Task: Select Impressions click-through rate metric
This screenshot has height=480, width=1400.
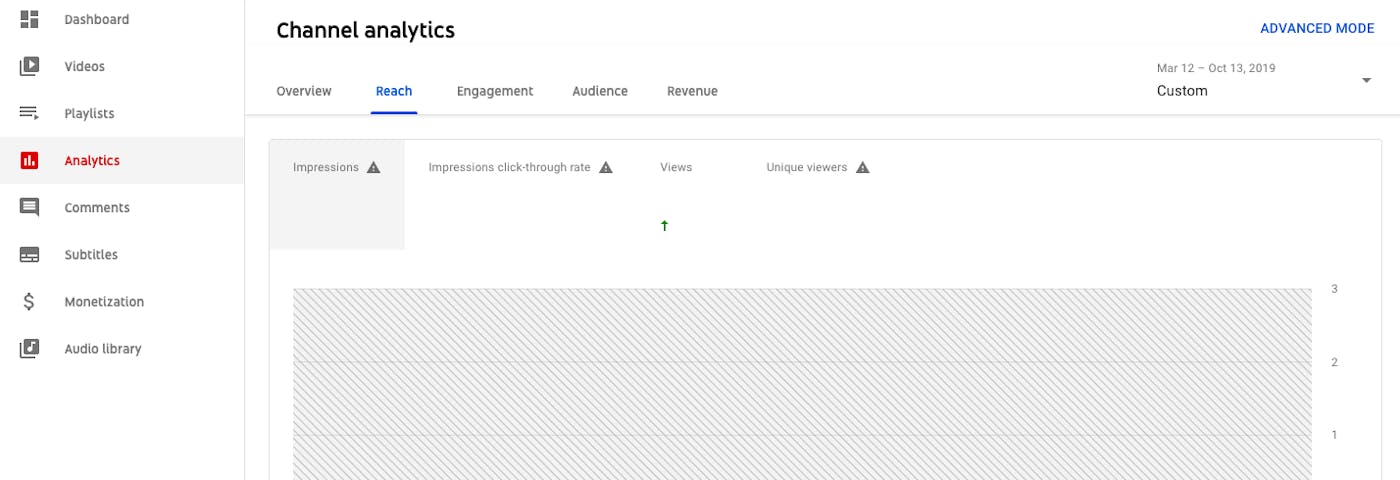Action: [x=521, y=194]
